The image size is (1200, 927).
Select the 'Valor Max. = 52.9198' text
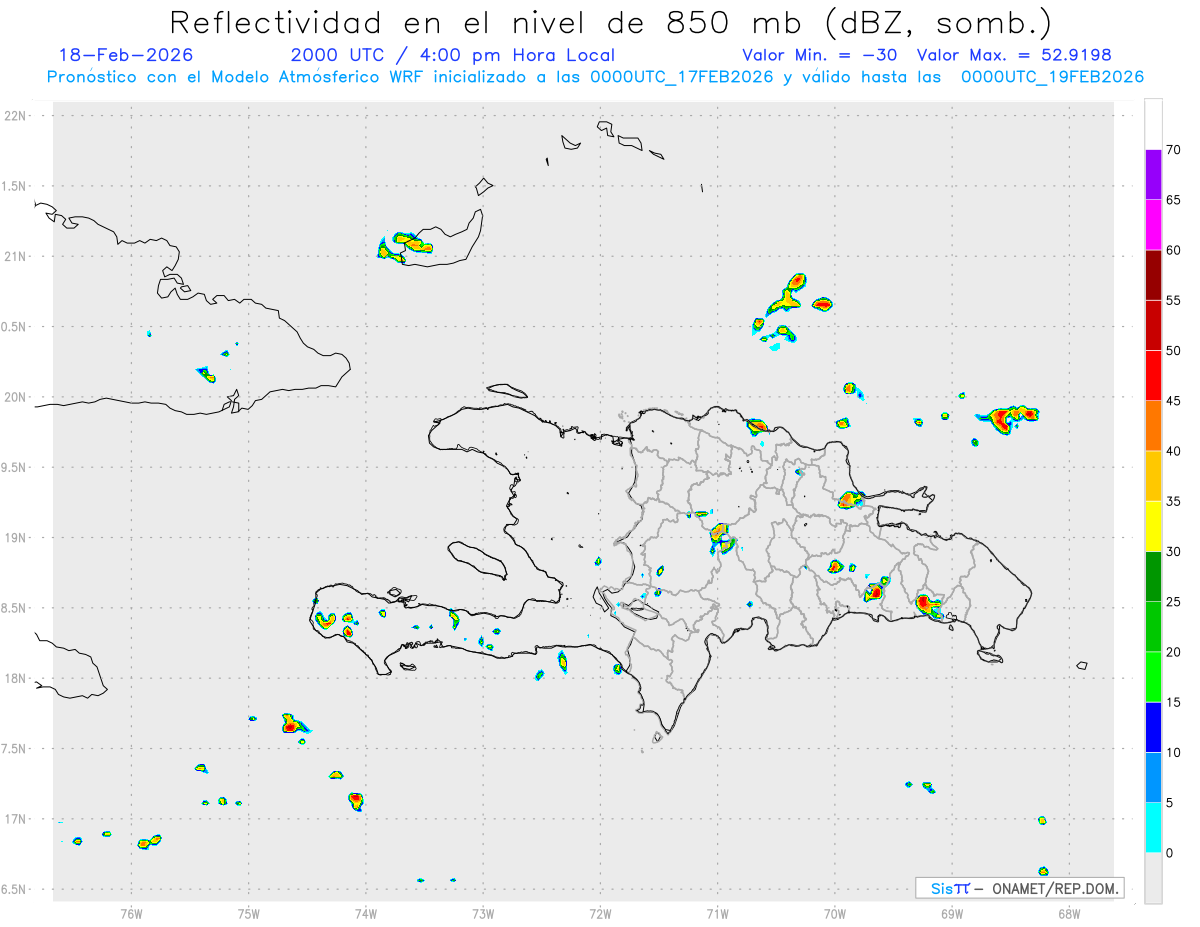point(1014,55)
